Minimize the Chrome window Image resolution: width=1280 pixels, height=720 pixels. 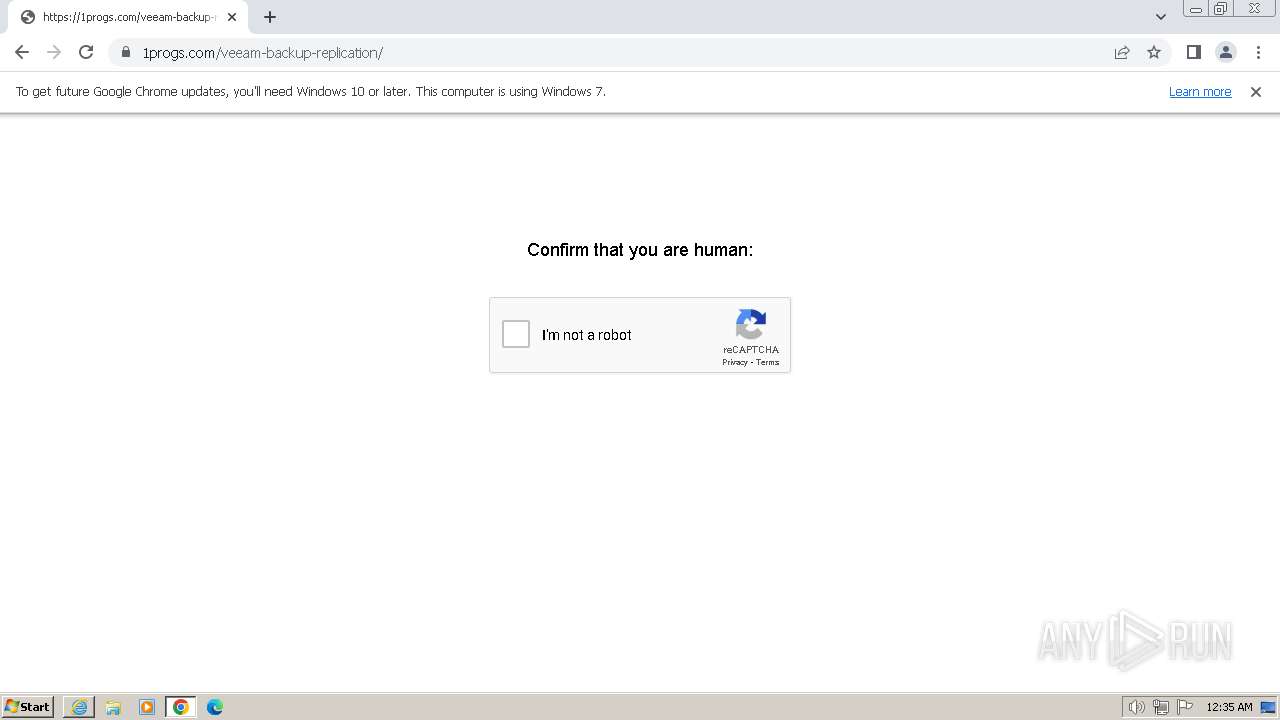pyautogui.click(x=1196, y=9)
